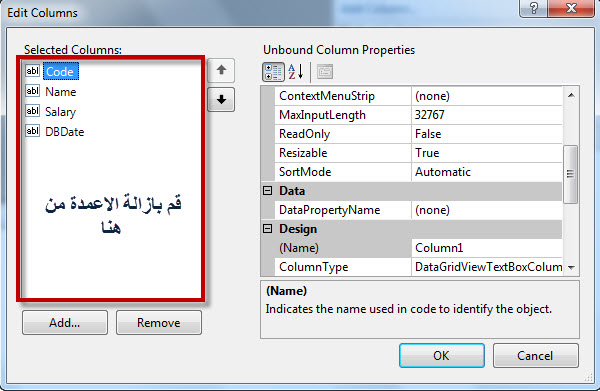
Task: Remove the selected column with Remove button
Action: tap(159, 323)
